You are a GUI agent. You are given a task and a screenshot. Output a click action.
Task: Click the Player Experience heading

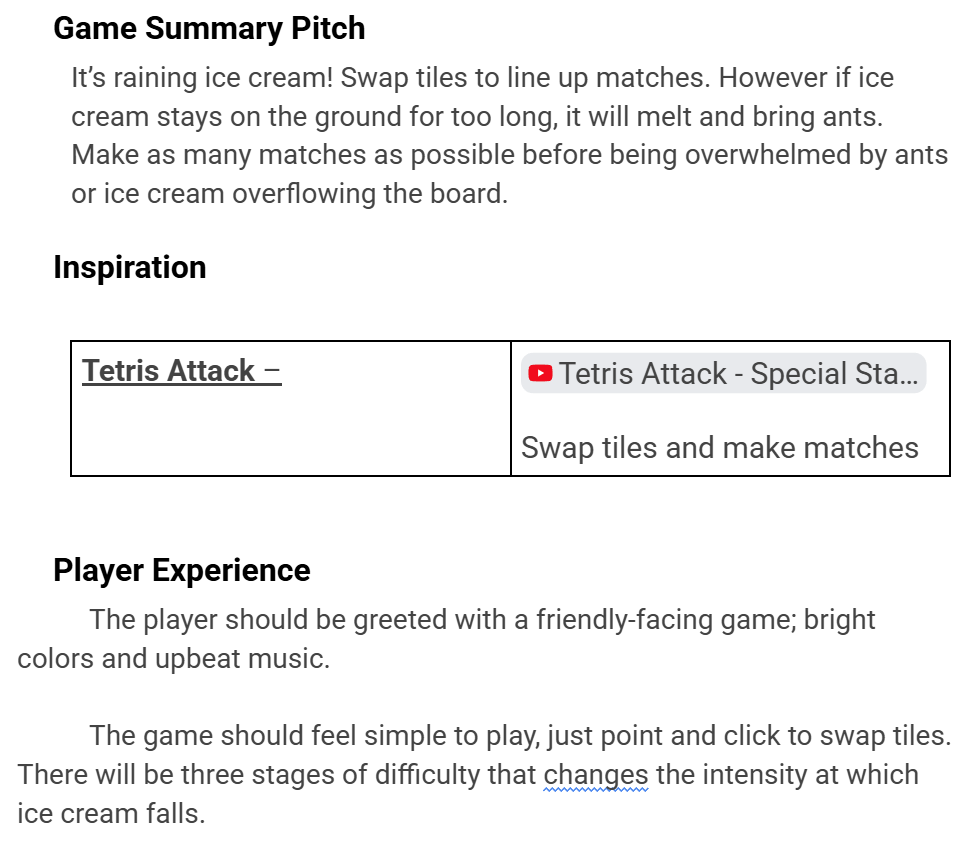182,570
